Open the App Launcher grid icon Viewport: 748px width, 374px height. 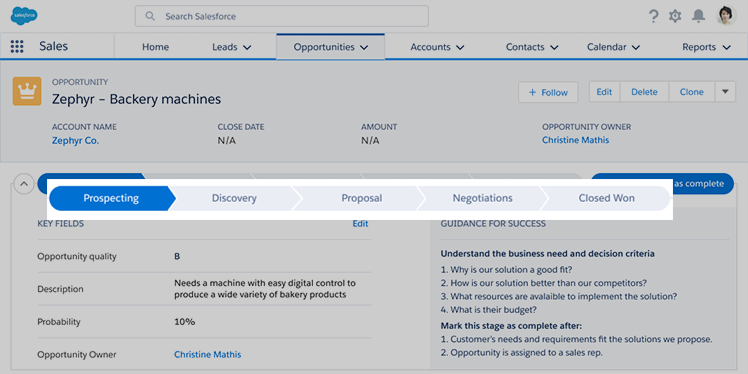tap(17, 46)
